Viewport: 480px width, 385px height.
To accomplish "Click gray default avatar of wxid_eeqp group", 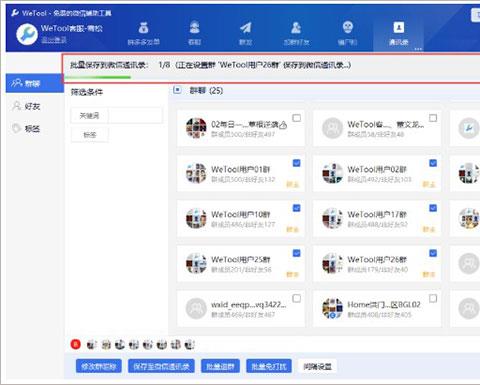I will 196,308.
